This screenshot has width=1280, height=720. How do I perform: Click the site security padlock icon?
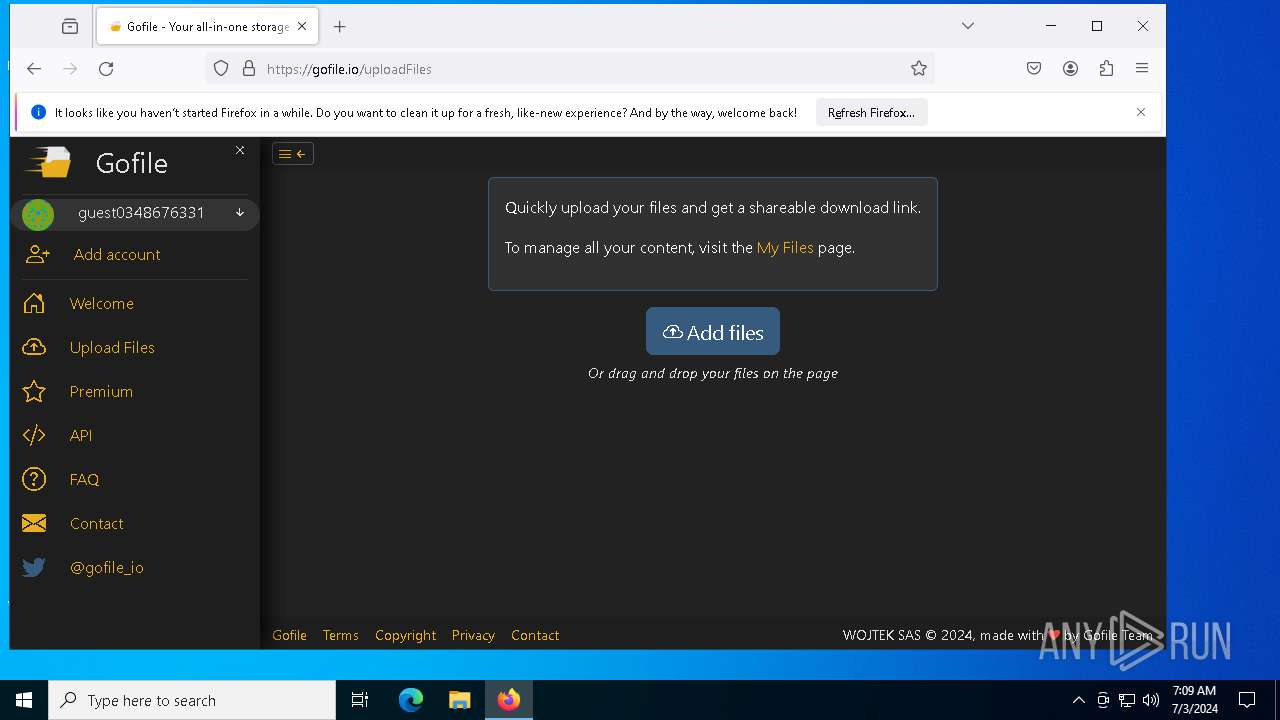[249, 69]
